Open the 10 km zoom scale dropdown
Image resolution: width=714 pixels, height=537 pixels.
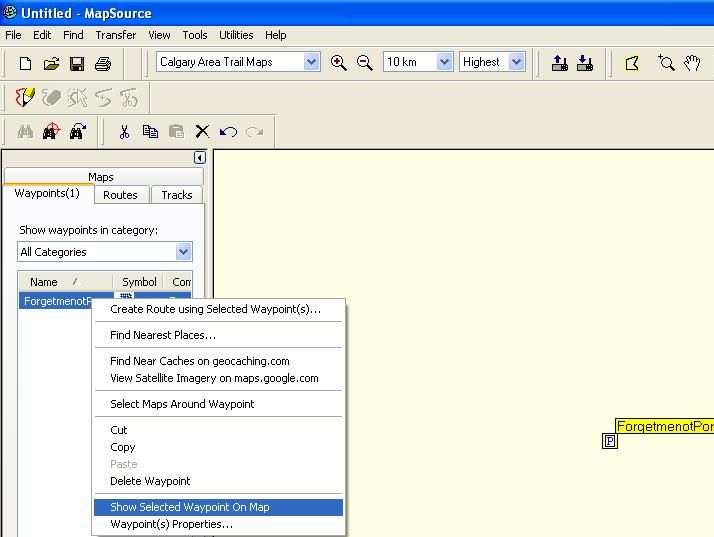(x=445, y=62)
